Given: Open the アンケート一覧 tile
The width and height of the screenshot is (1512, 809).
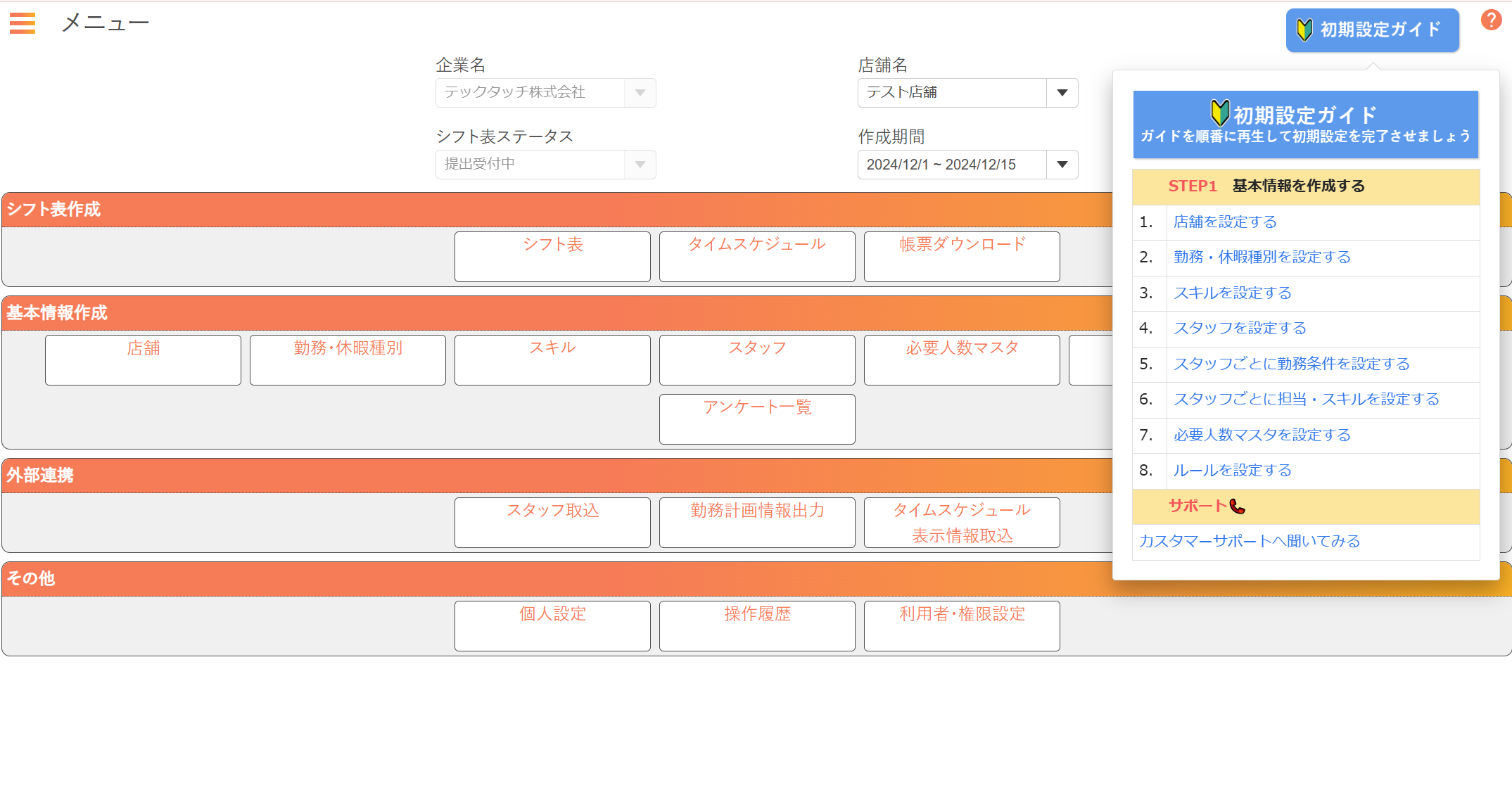Looking at the screenshot, I should pos(757,419).
